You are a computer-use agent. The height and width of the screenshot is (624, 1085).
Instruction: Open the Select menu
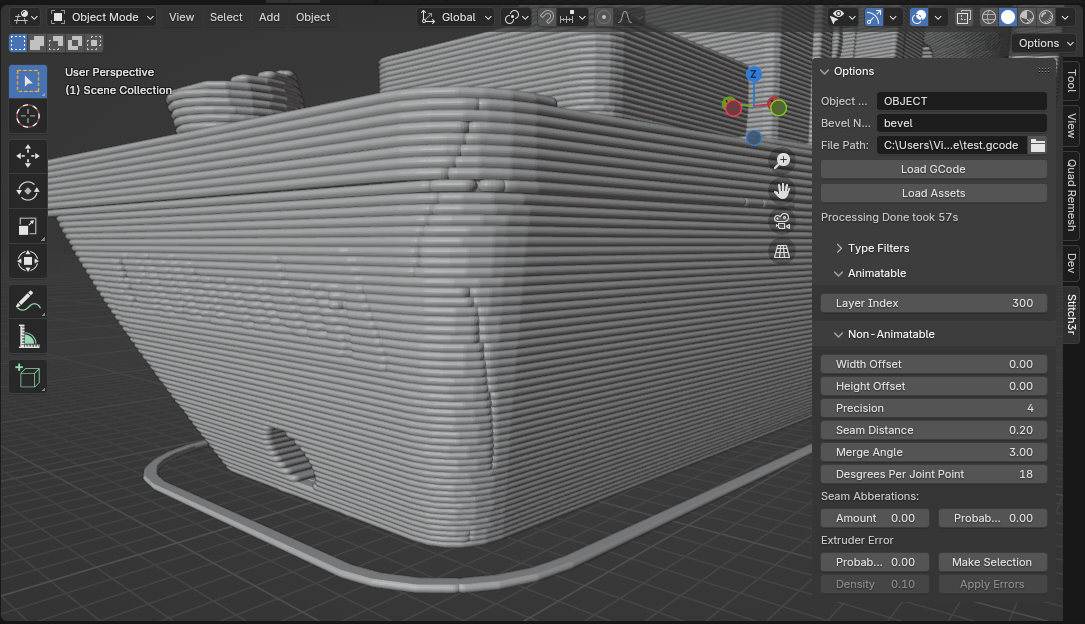click(226, 17)
